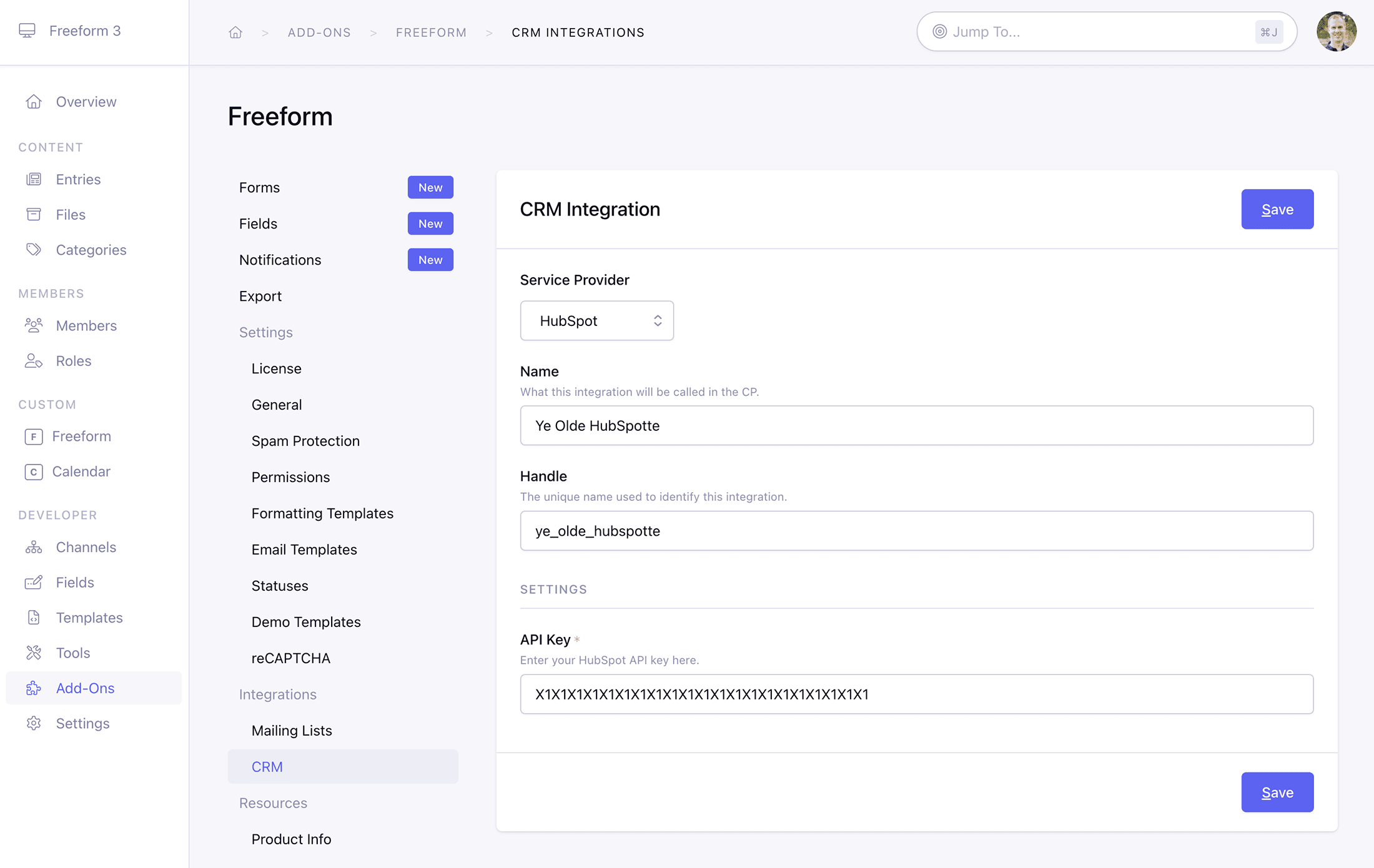
Task: Click the Templates icon in sidebar
Action: point(33,617)
